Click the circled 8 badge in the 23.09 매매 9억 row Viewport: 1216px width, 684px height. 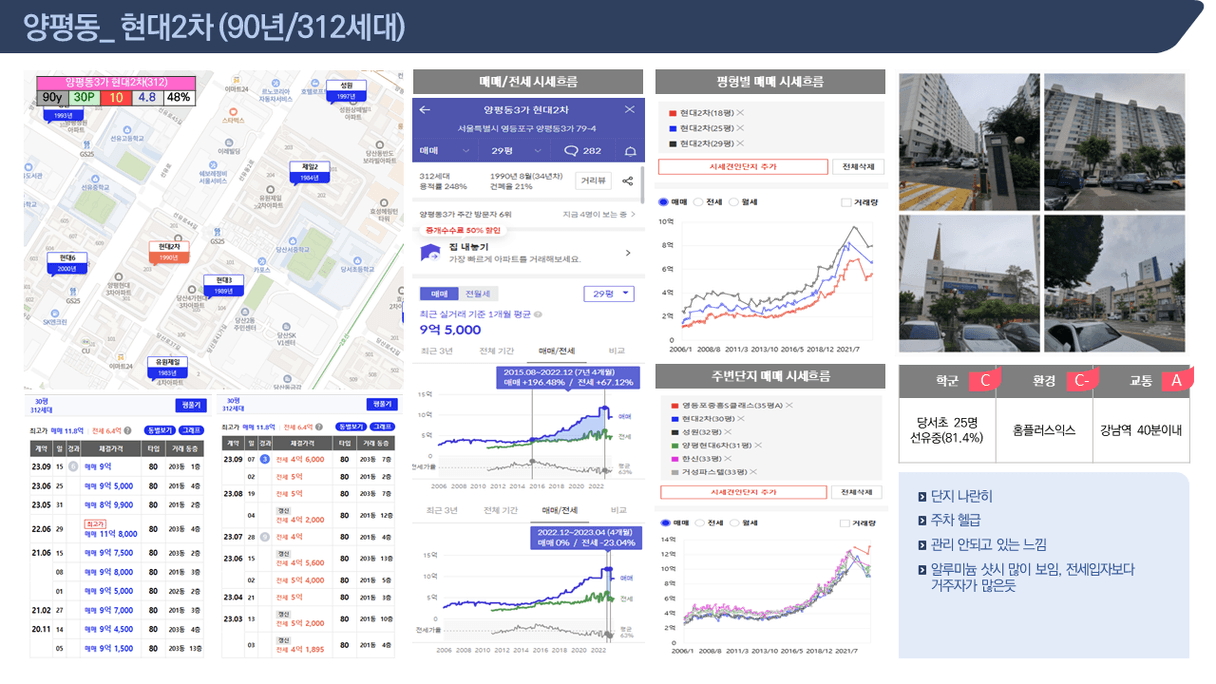72,466
